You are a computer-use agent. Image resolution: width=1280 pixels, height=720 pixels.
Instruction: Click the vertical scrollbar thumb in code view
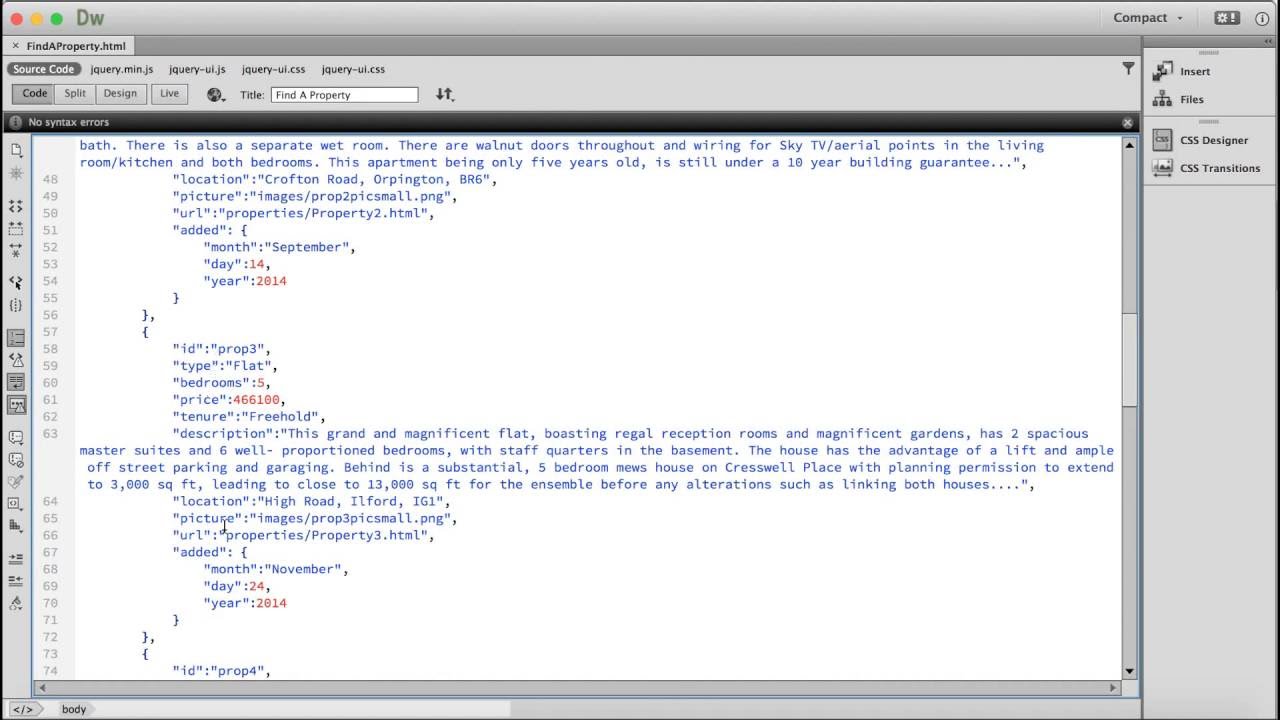[x=1130, y=360]
